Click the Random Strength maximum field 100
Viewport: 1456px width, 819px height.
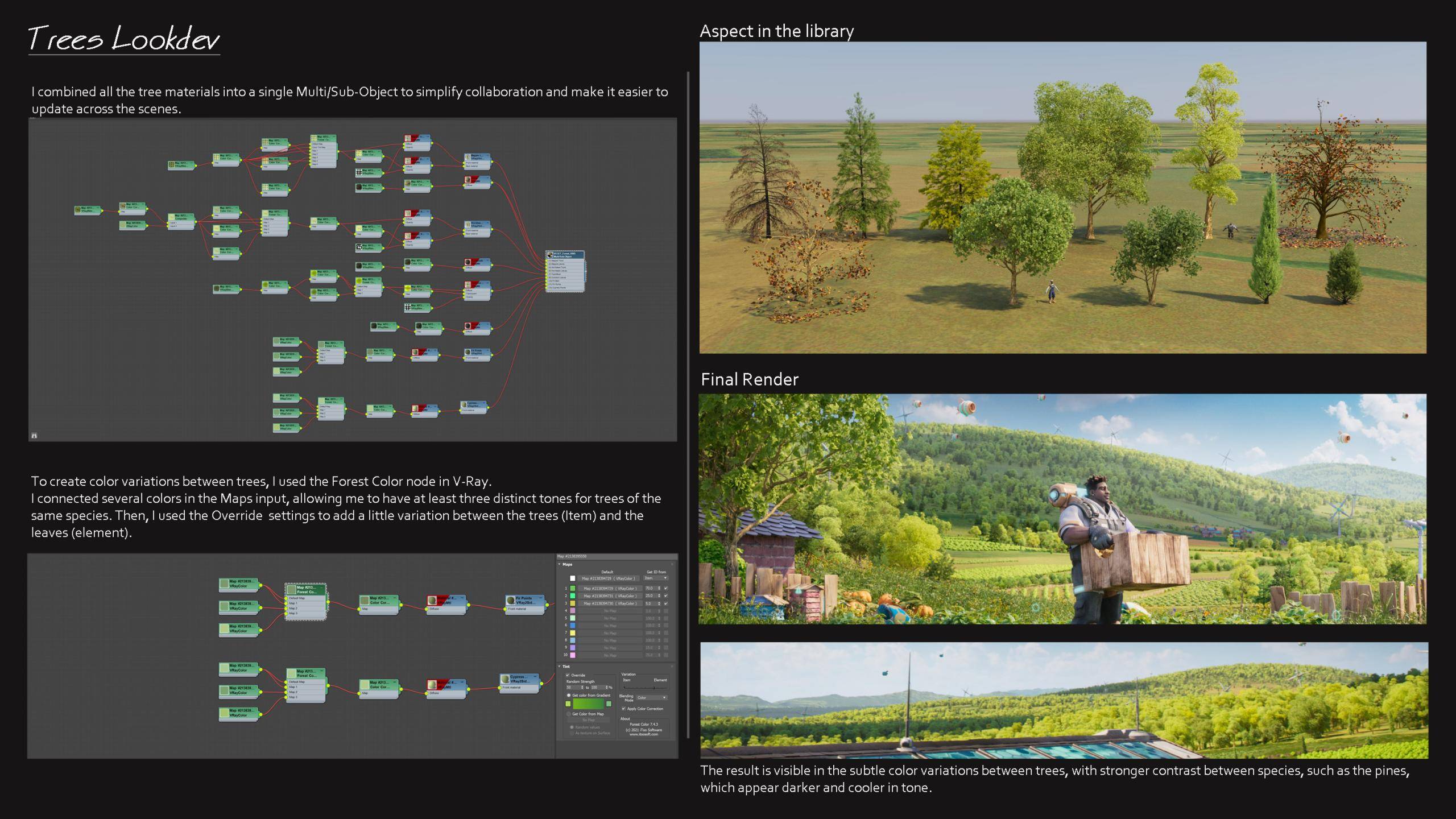[598, 687]
